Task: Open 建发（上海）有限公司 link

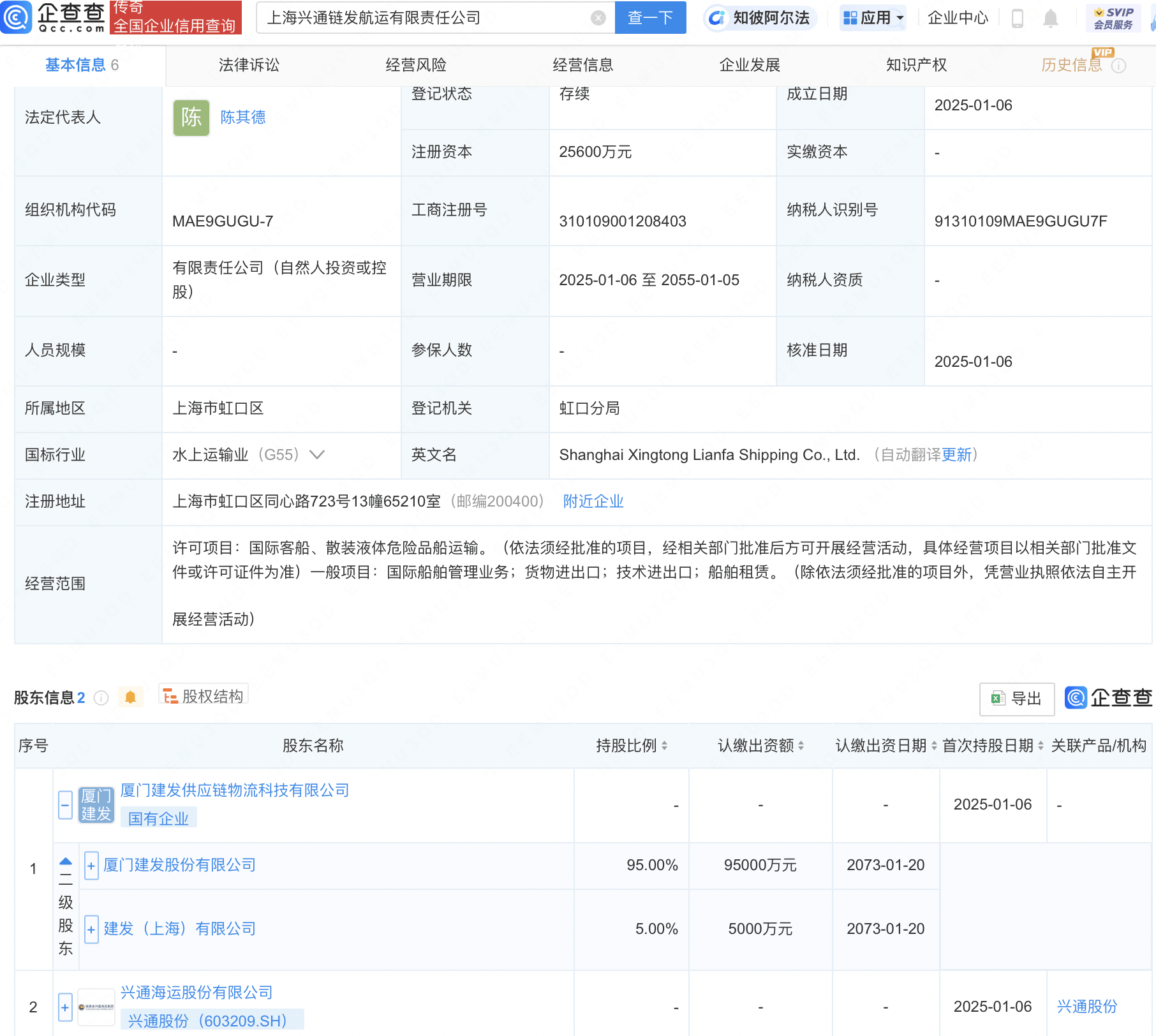Action: coord(179,929)
